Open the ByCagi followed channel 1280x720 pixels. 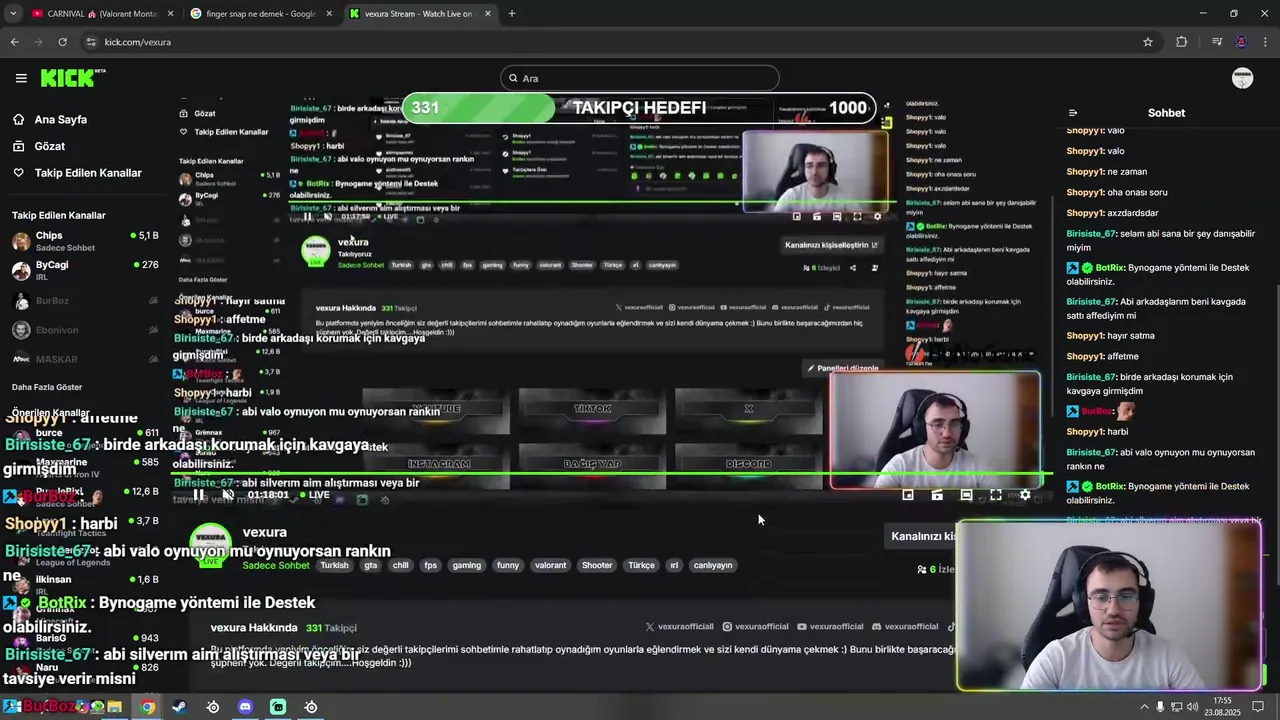click(x=85, y=270)
